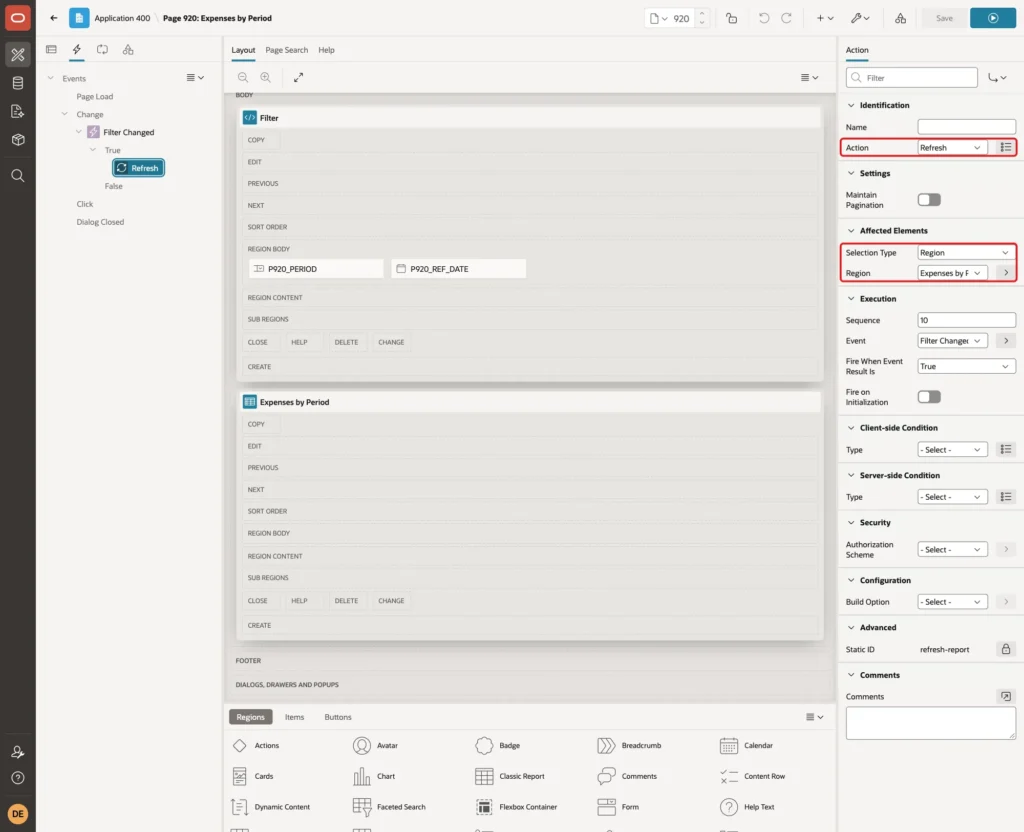Image resolution: width=1024 pixels, height=832 pixels.
Task: Open SQL Workshop database icon in sidebar
Action: [18, 83]
